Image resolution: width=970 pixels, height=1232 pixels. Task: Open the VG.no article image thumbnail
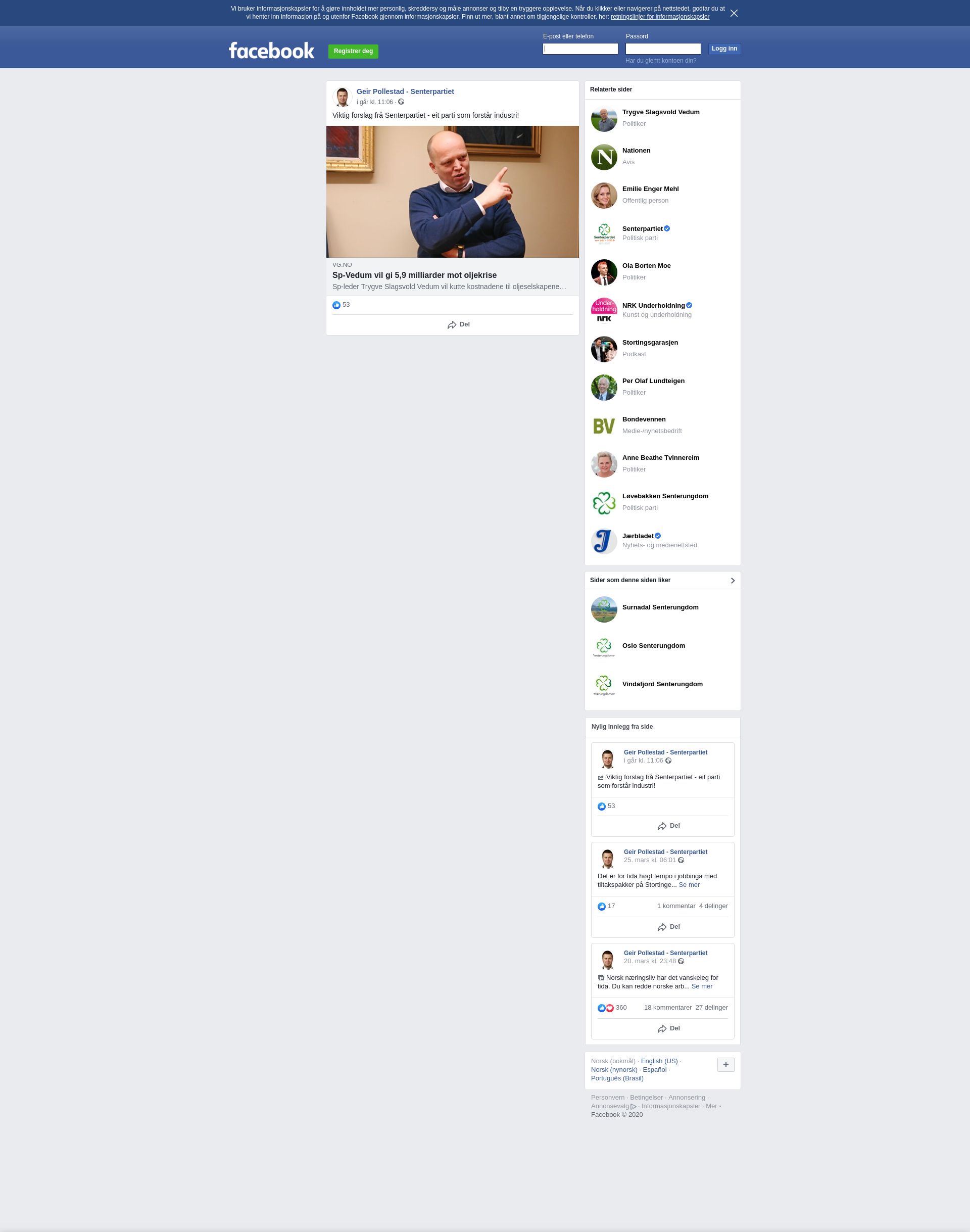[453, 192]
